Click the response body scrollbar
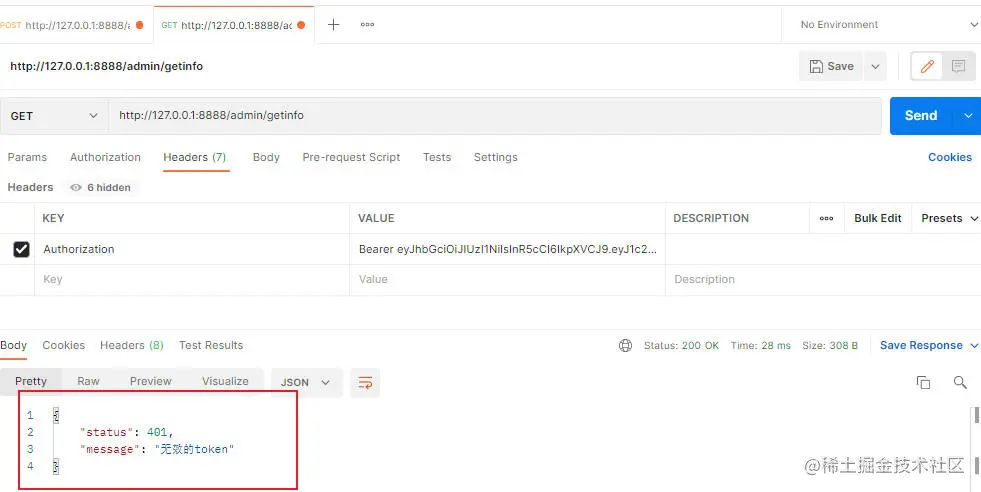This screenshot has width=981, height=492. click(975, 415)
